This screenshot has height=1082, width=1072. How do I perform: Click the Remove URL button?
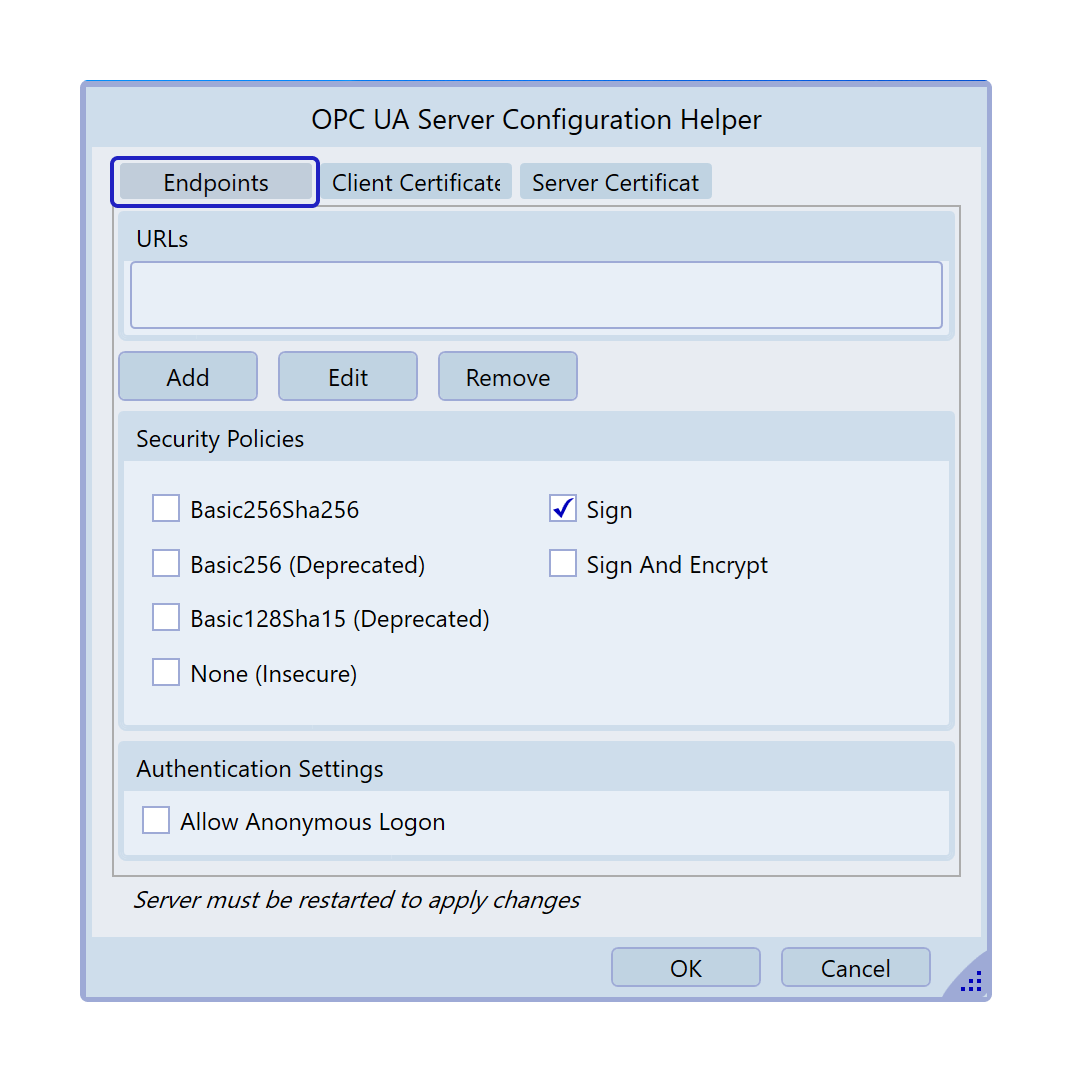point(507,377)
